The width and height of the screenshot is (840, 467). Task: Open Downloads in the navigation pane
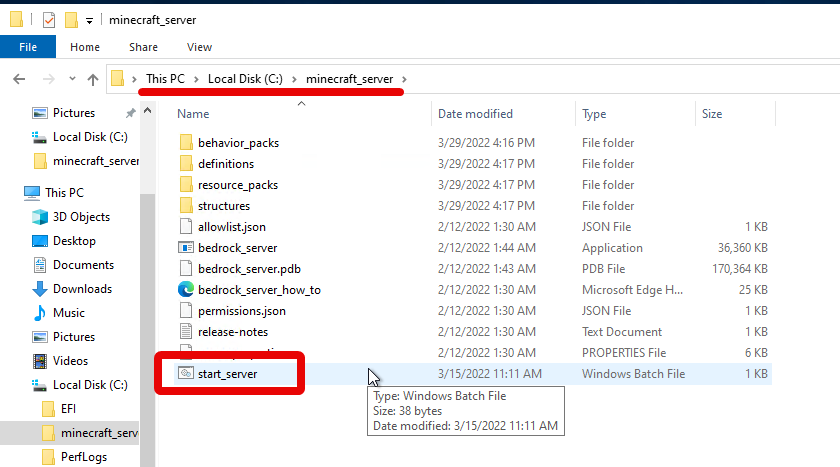point(82,289)
